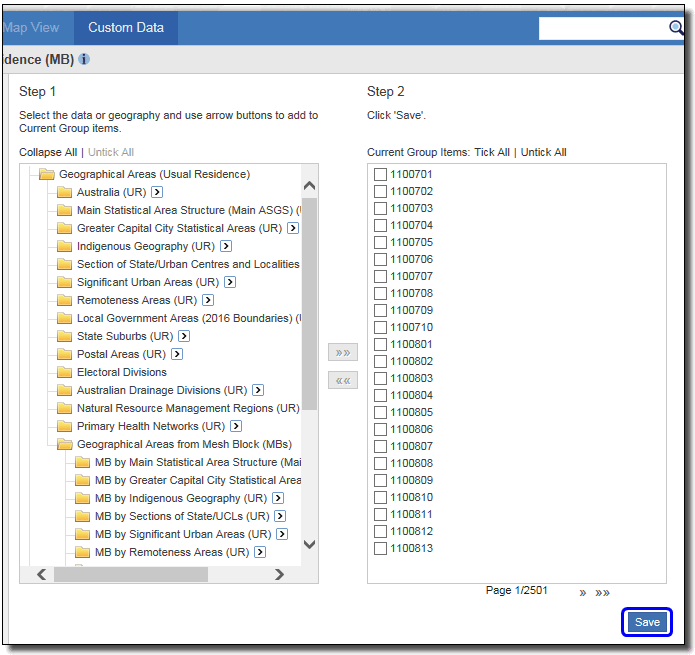Click the add-to-group double right arrow button
Screen dimensions: 695x655
pos(343,352)
